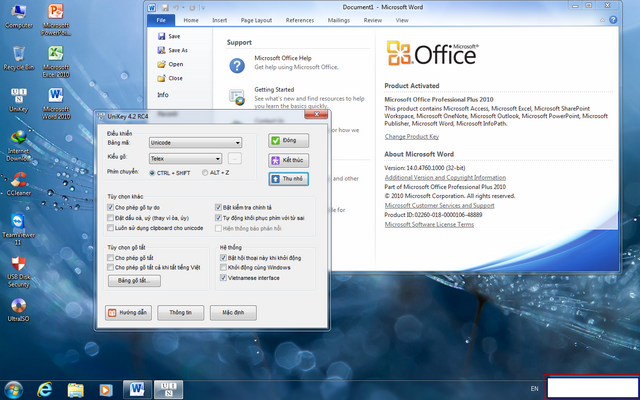
Task: Open the Computer desktop icon
Action: pyautogui.click(x=19, y=16)
